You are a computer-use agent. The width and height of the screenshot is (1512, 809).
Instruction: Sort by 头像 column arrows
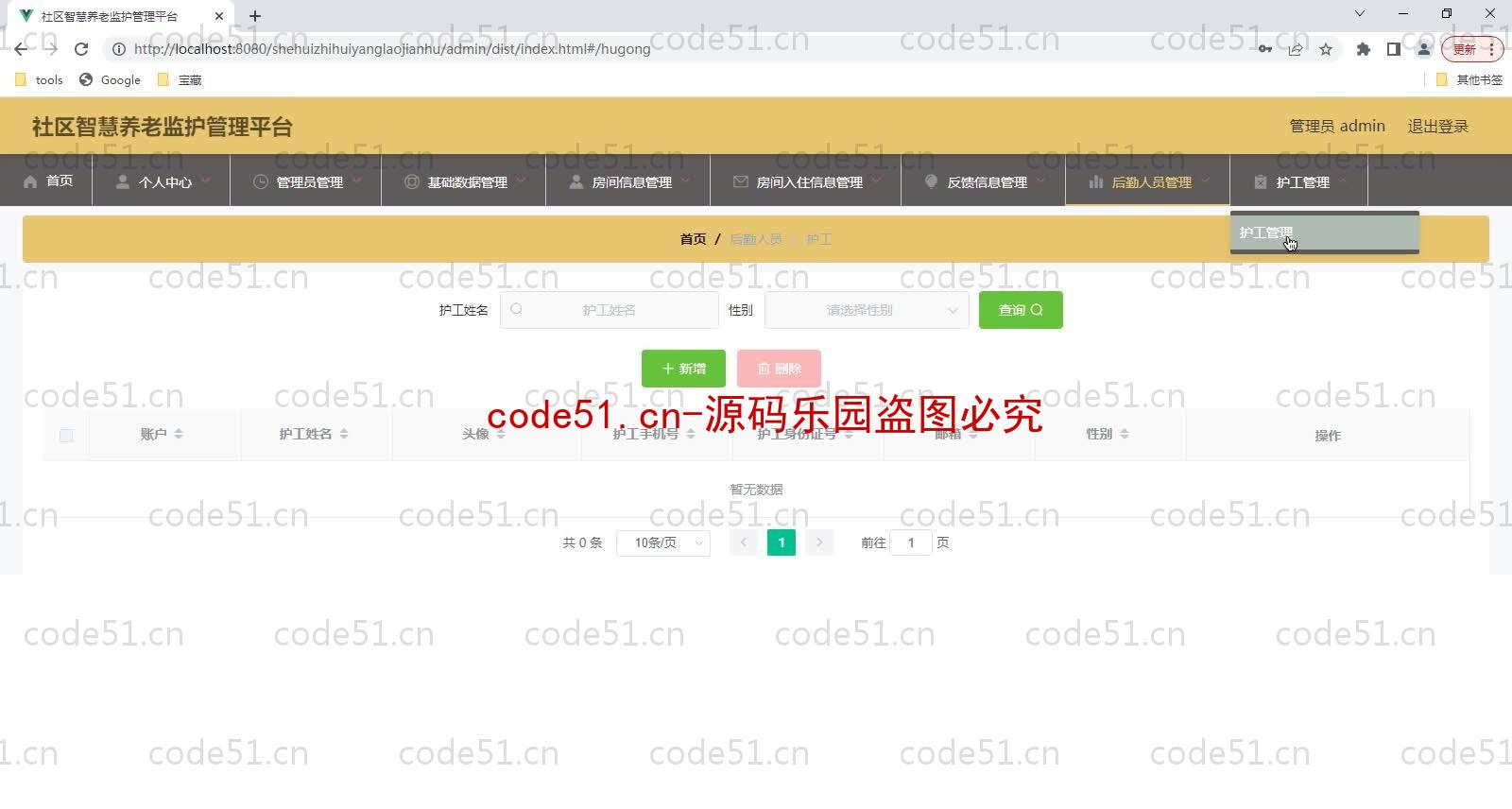point(501,434)
